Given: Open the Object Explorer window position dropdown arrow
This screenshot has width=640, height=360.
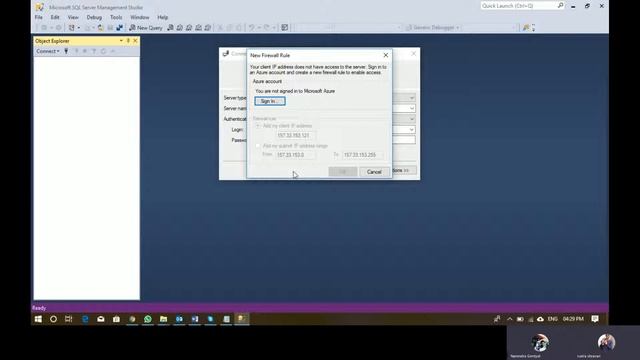Looking at the screenshot, I should click(121, 41).
